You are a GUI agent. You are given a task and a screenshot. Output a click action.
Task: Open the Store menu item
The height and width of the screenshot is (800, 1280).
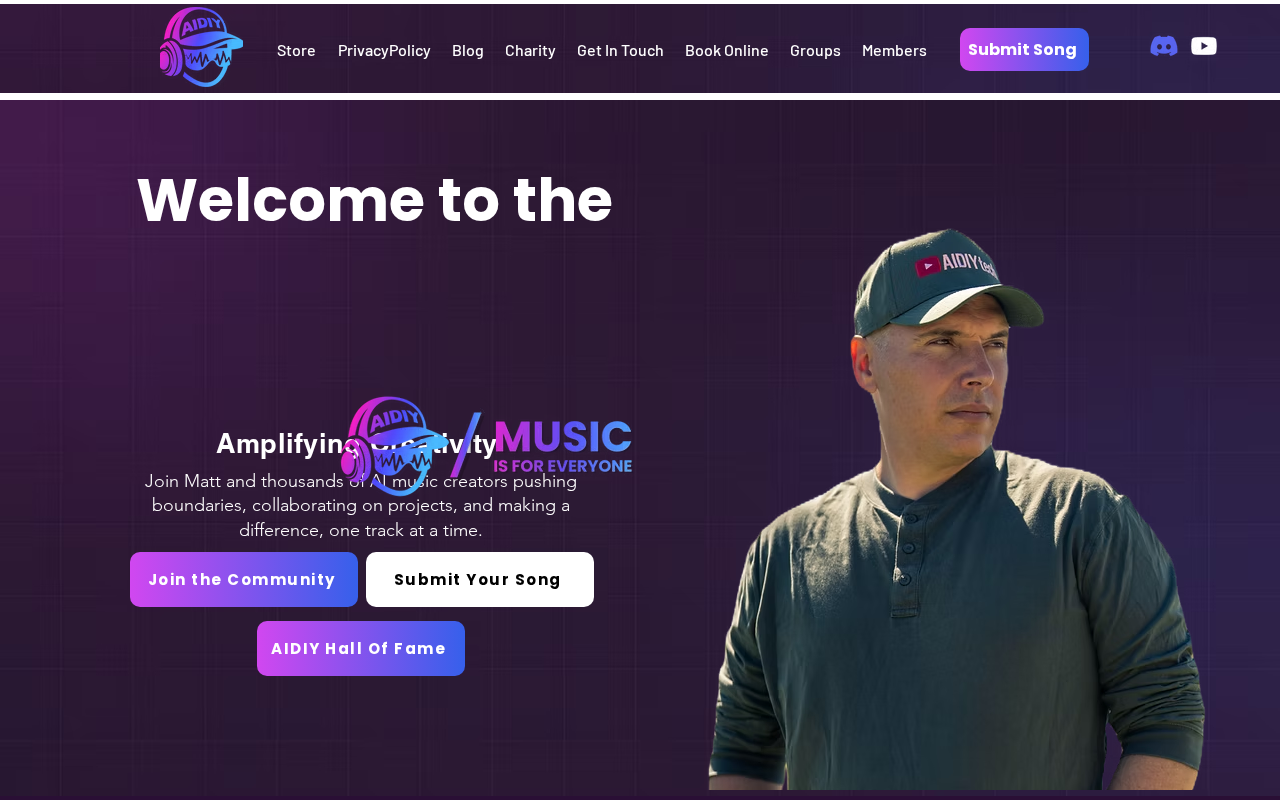pyautogui.click(x=296, y=50)
